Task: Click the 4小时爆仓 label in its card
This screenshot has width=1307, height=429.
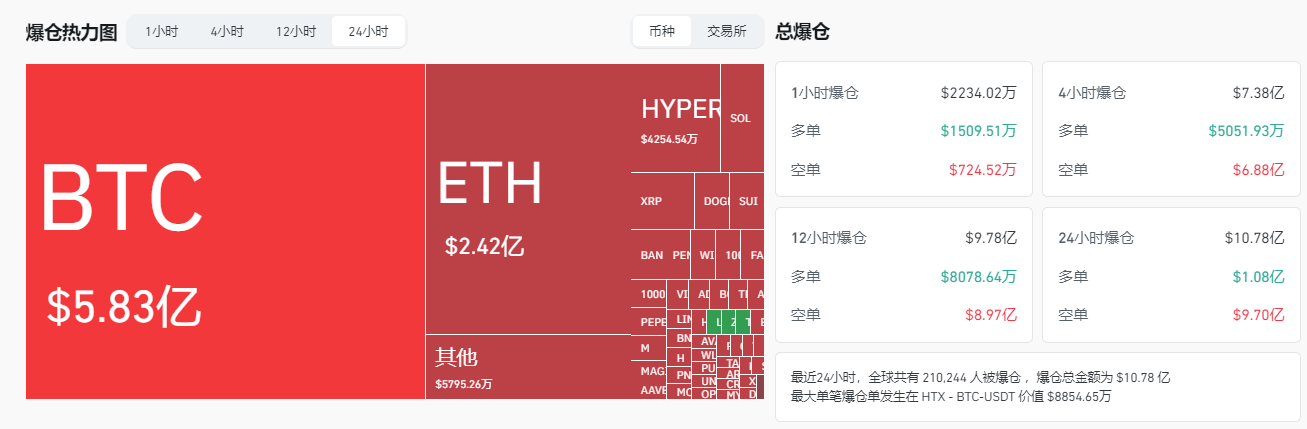Action: pos(1092,93)
